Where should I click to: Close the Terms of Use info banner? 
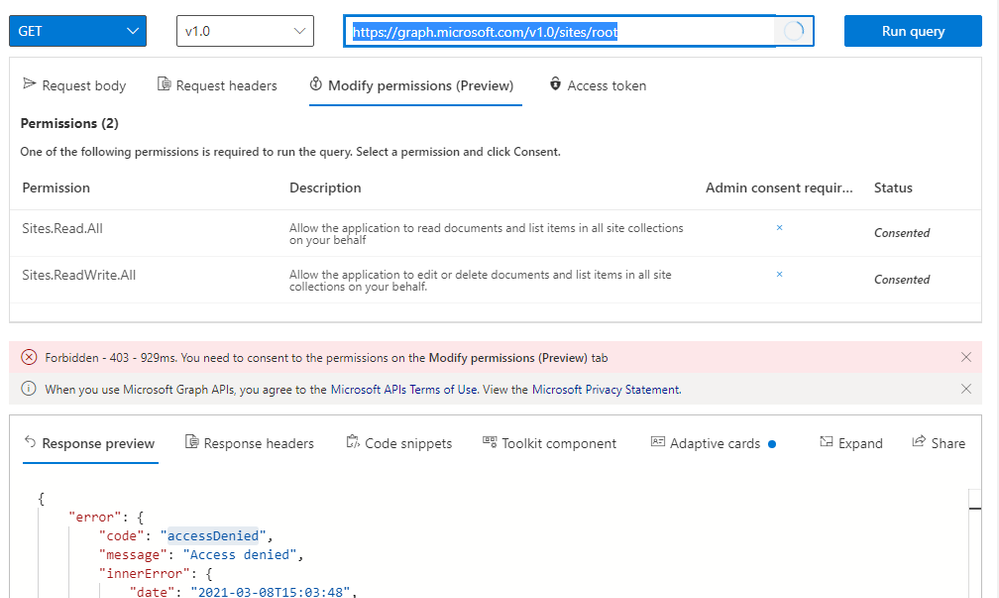tap(966, 389)
